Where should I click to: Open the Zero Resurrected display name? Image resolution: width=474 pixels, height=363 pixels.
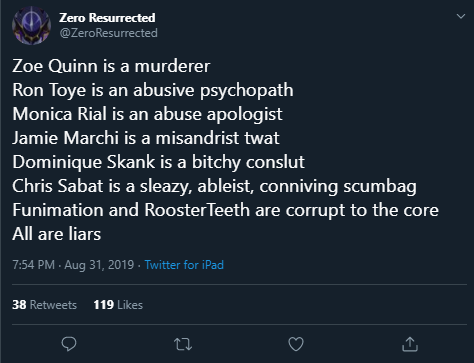(107, 18)
